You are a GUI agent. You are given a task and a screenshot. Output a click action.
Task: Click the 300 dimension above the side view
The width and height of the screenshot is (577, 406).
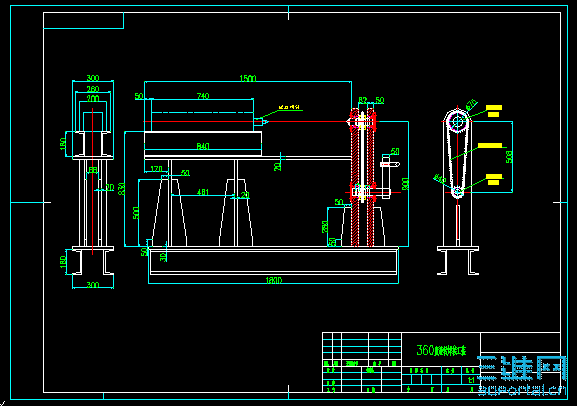(x=93, y=78)
